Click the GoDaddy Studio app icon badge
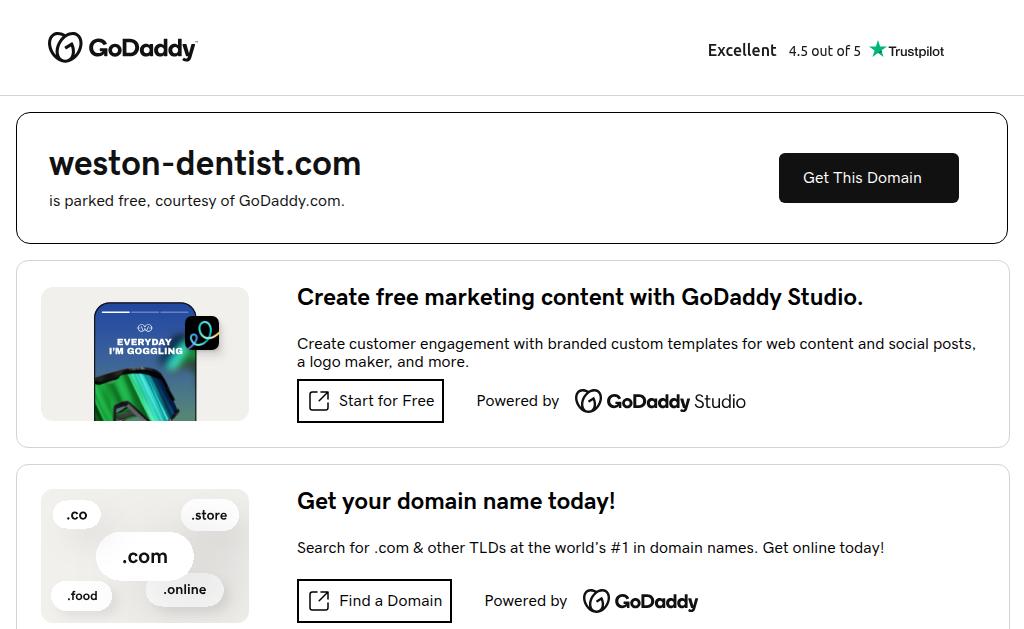Viewport: 1024px width, 629px height. 202,333
